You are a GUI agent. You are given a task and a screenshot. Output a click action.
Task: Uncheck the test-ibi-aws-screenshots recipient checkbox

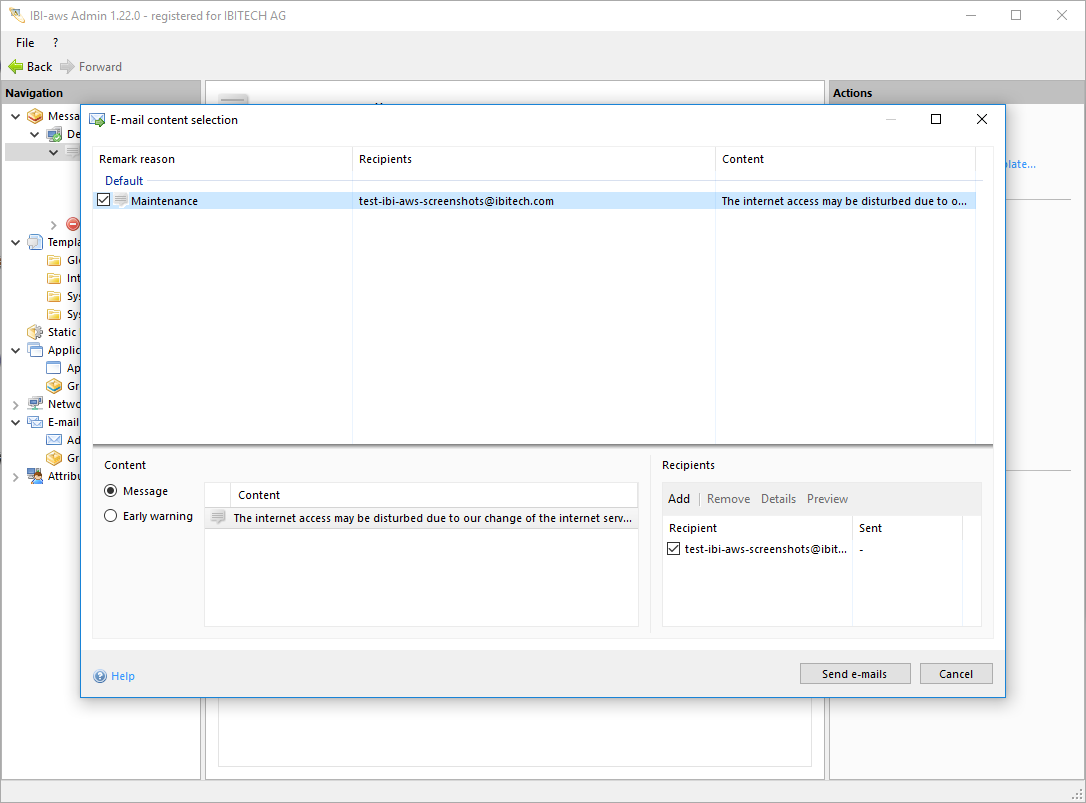click(x=674, y=549)
